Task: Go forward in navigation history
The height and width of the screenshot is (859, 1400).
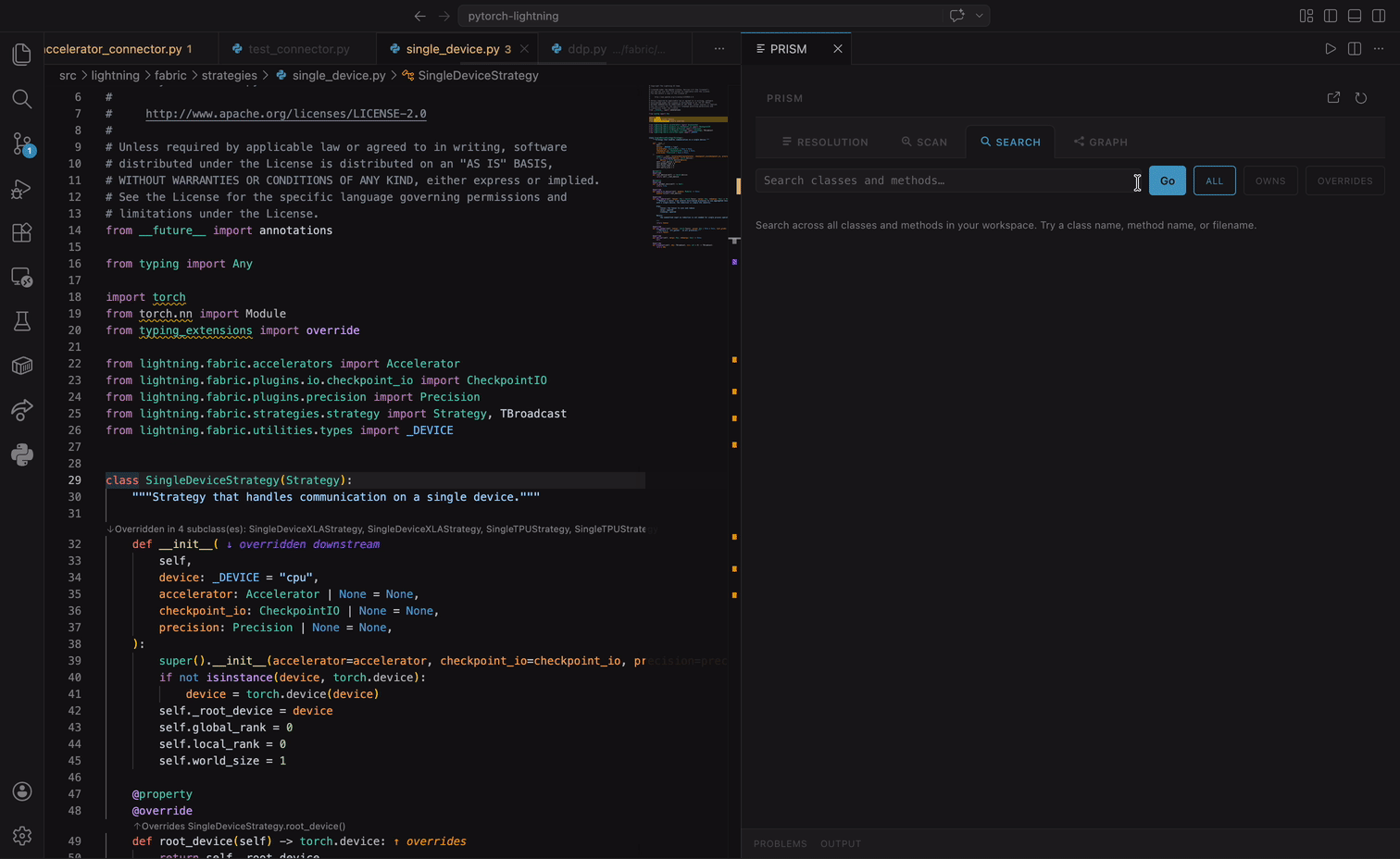Action: pyautogui.click(x=444, y=16)
